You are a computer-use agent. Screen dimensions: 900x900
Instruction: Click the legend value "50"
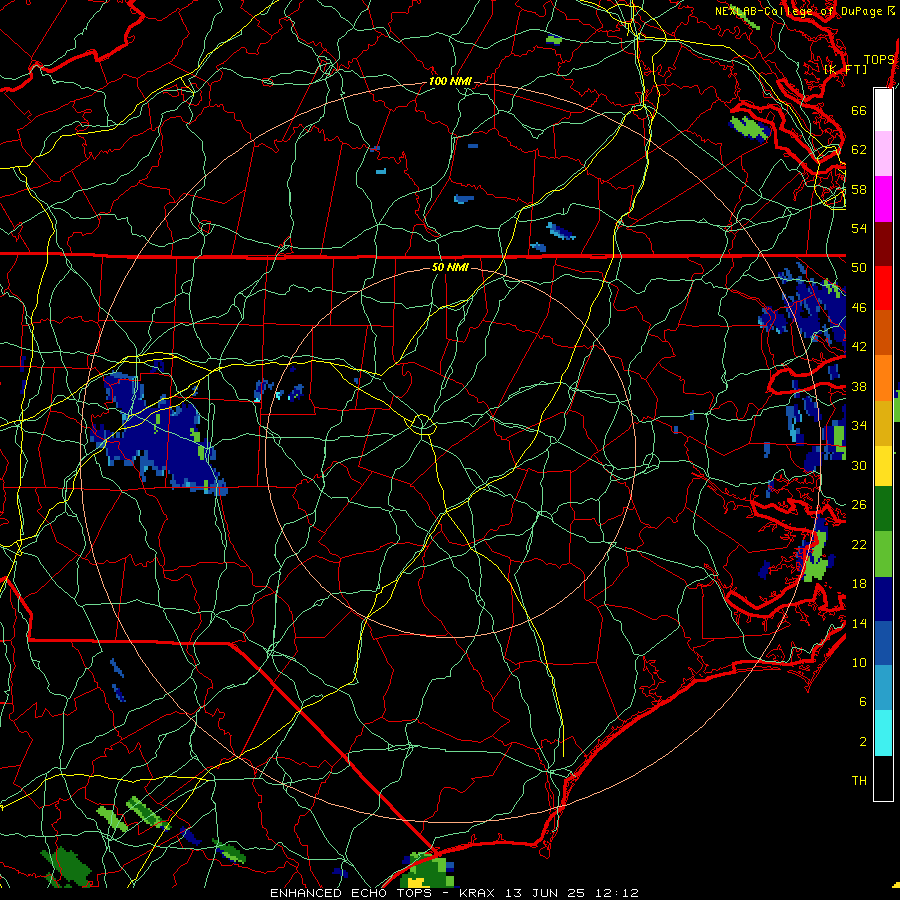(x=859, y=268)
